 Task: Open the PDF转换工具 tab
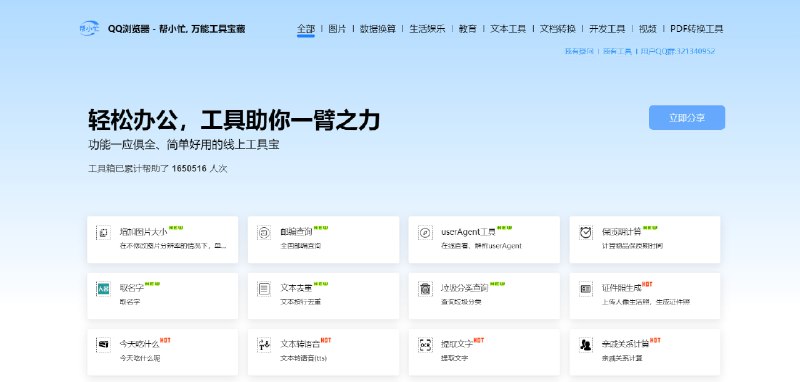click(x=696, y=29)
